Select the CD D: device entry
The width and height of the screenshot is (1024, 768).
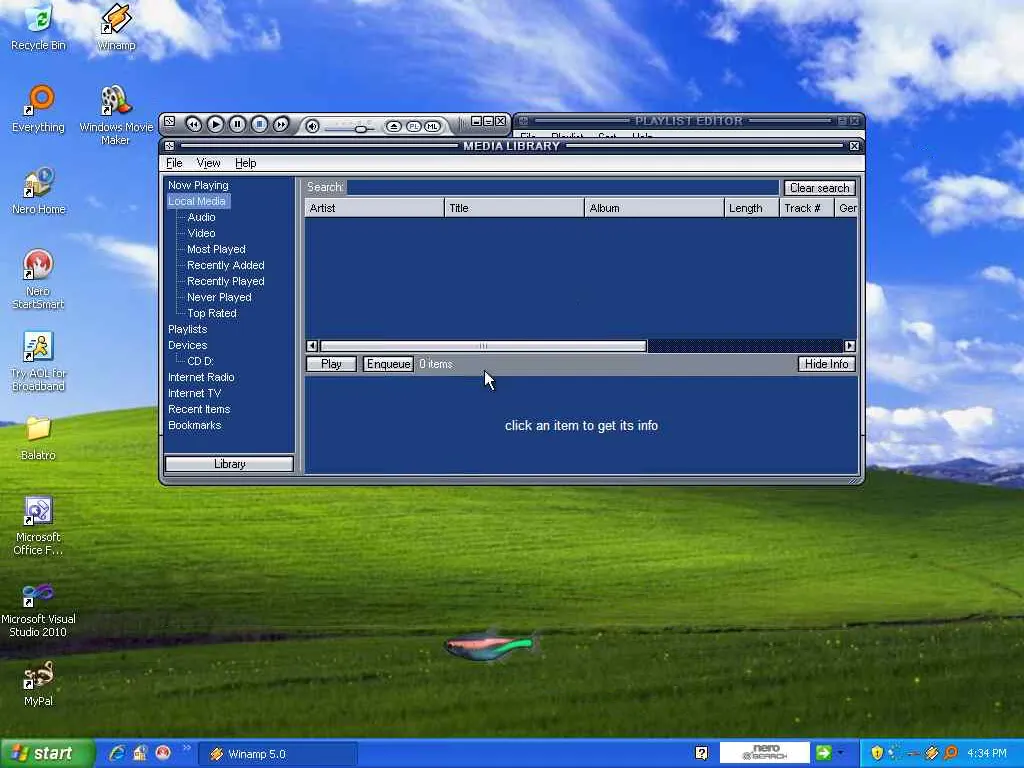coord(200,361)
